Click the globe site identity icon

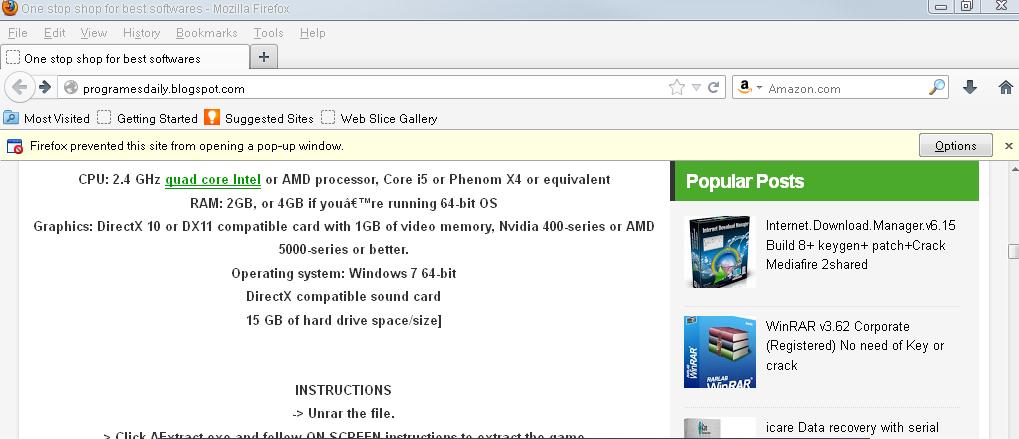(x=71, y=88)
